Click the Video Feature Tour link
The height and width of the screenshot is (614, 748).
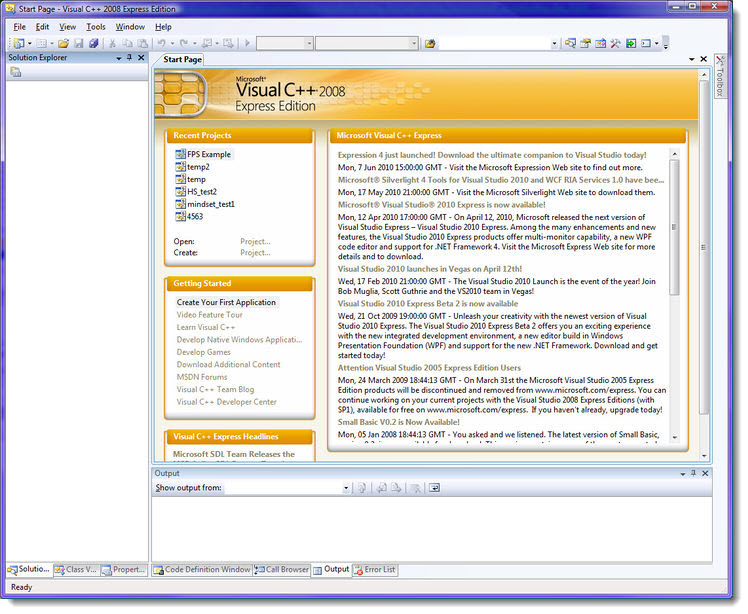(209, 315)
